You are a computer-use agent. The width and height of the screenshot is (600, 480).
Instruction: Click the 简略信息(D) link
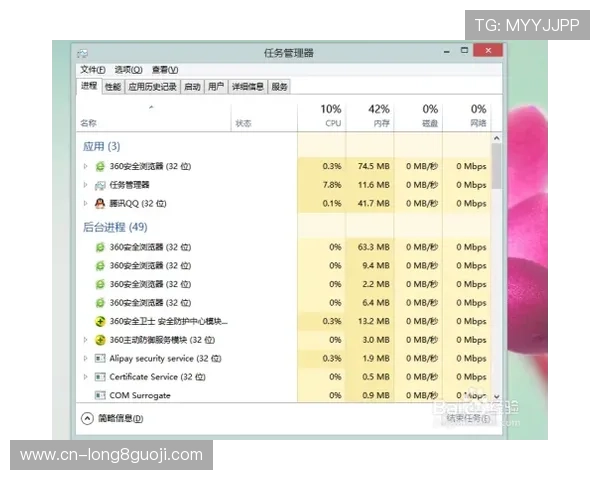(121, 418)
